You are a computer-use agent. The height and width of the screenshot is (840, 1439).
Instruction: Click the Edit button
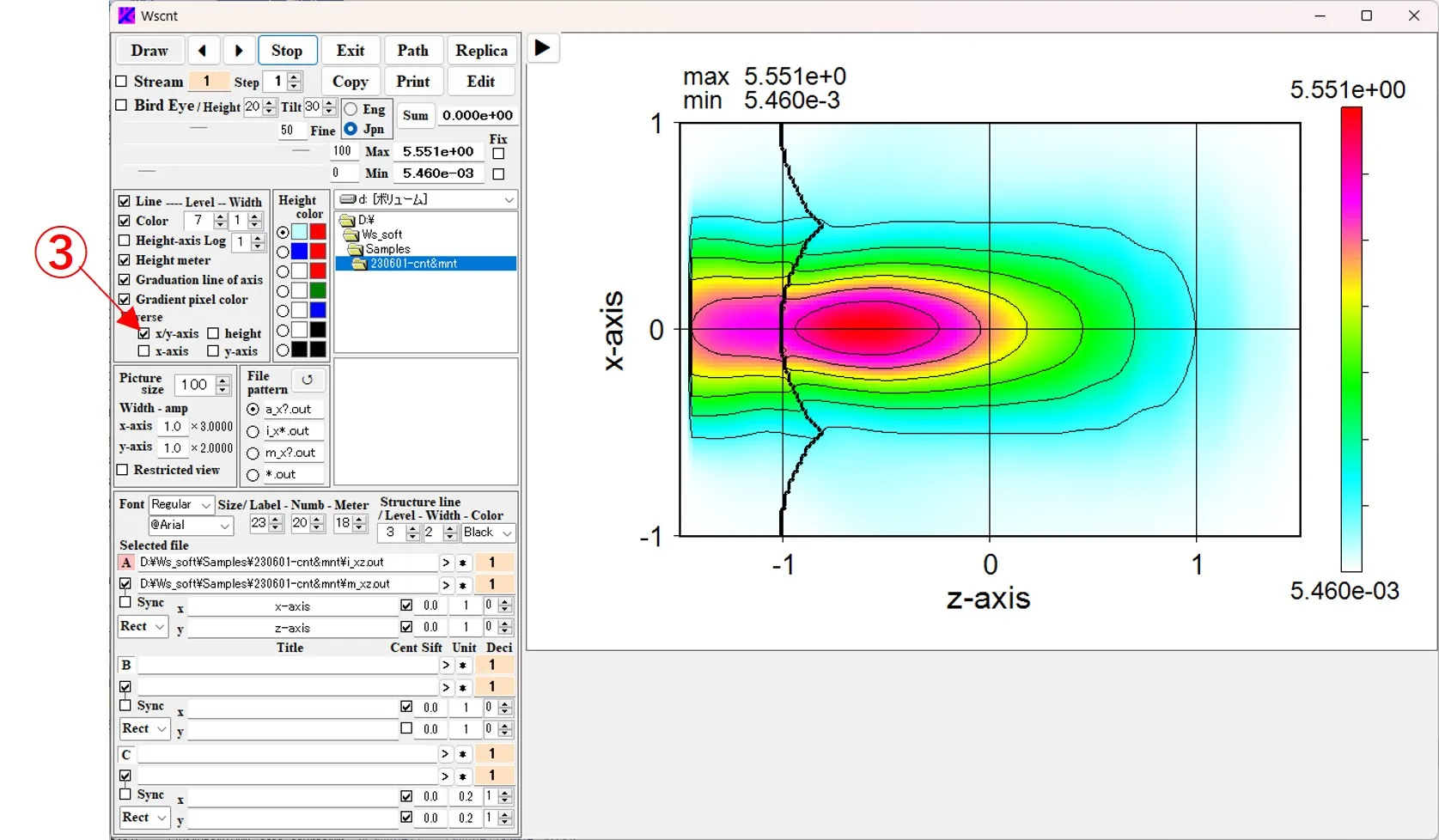[x=481, y=82]
